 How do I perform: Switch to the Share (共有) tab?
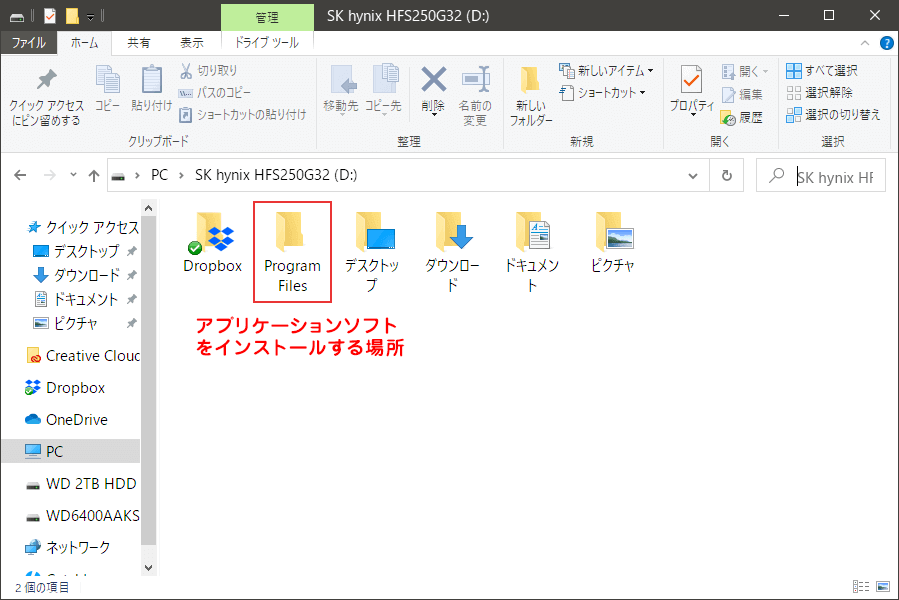pyautogui.click(x=138, y=43)
